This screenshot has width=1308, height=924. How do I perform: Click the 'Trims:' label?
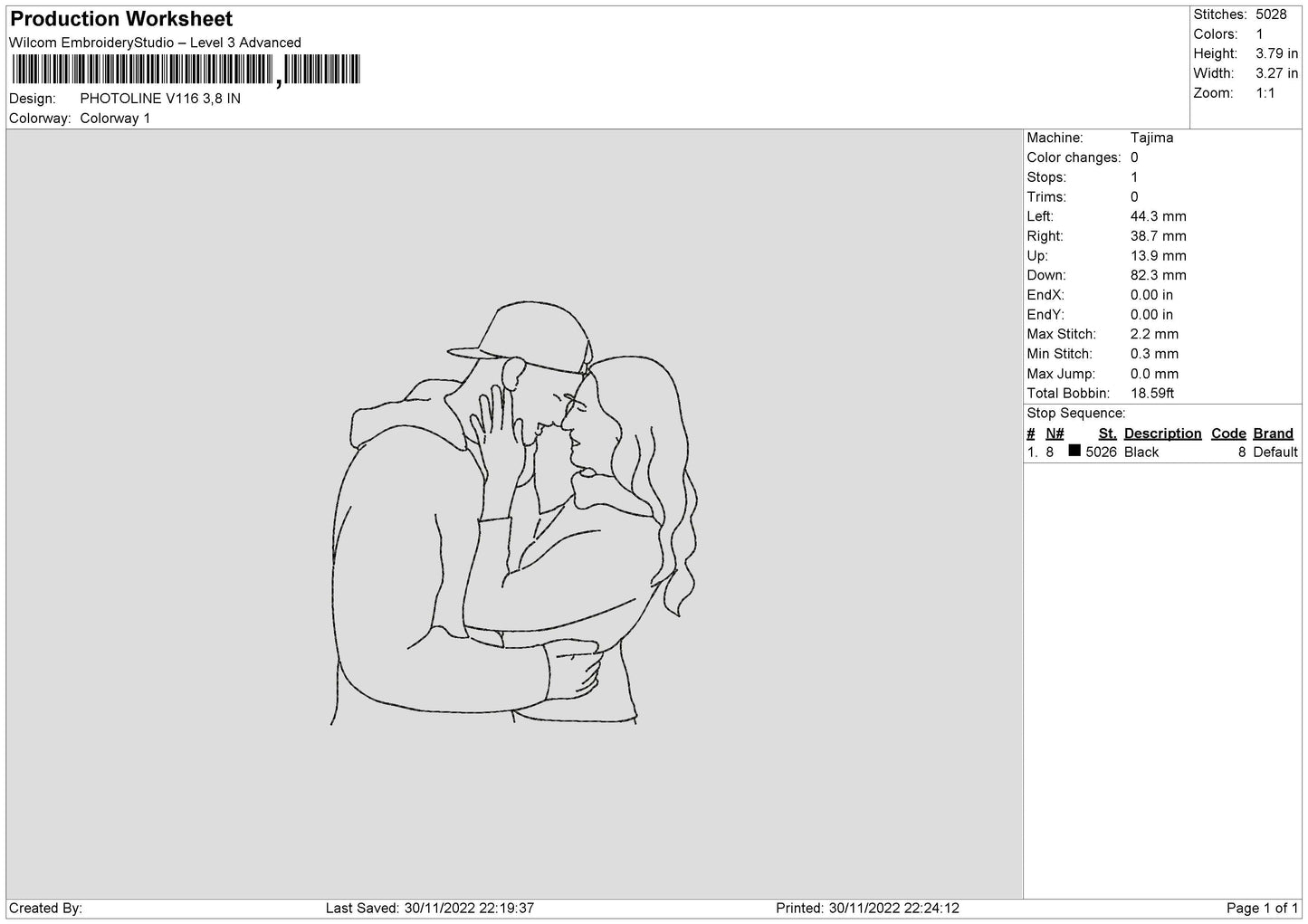(x=1046, y=197)
